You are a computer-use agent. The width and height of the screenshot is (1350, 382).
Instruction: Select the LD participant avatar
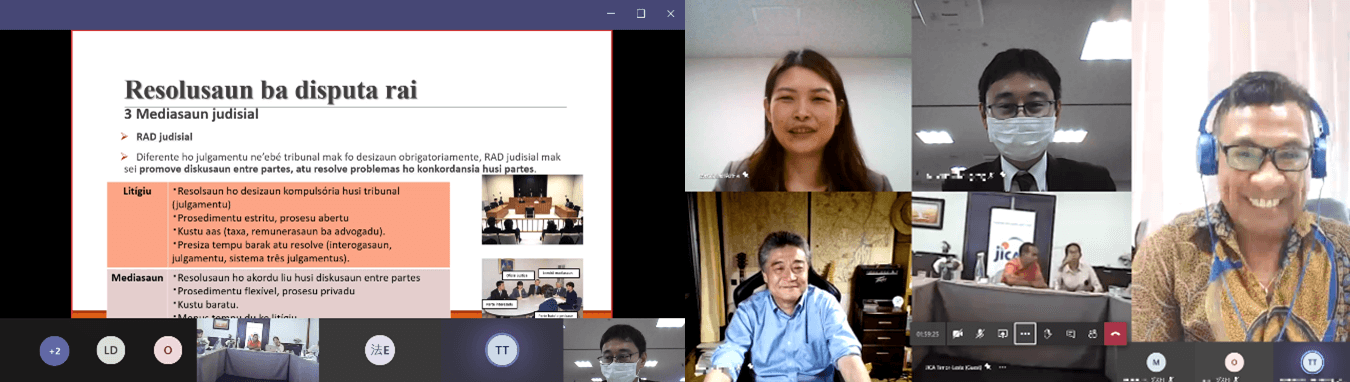(111, 350)
